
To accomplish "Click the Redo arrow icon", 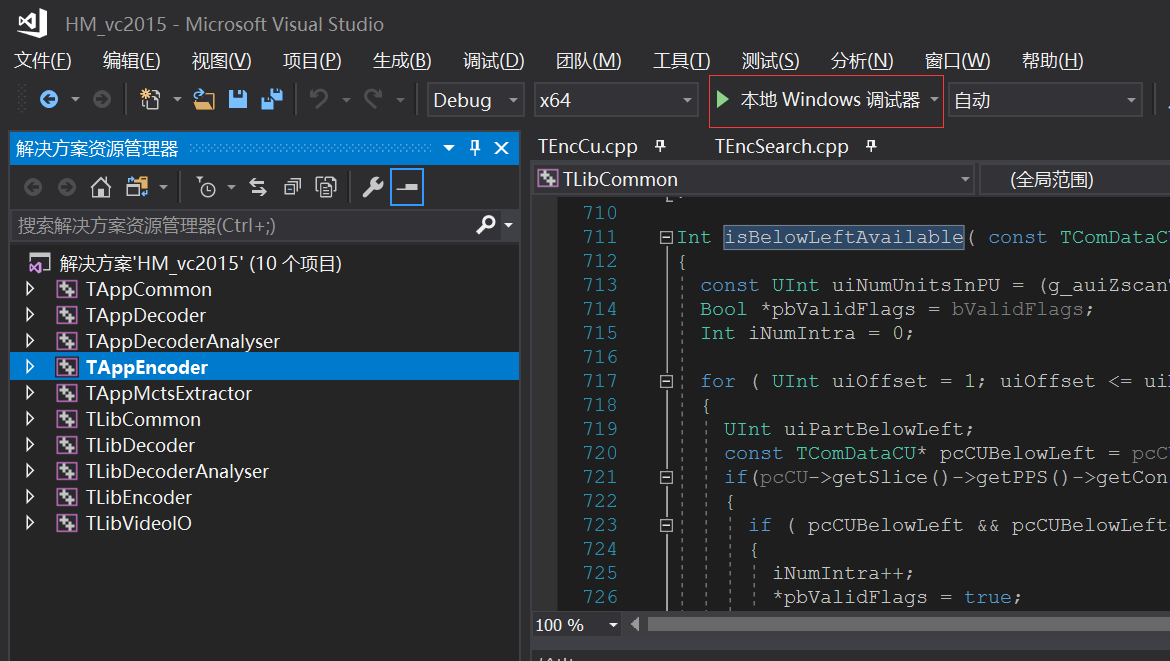I will click(373, 99).
